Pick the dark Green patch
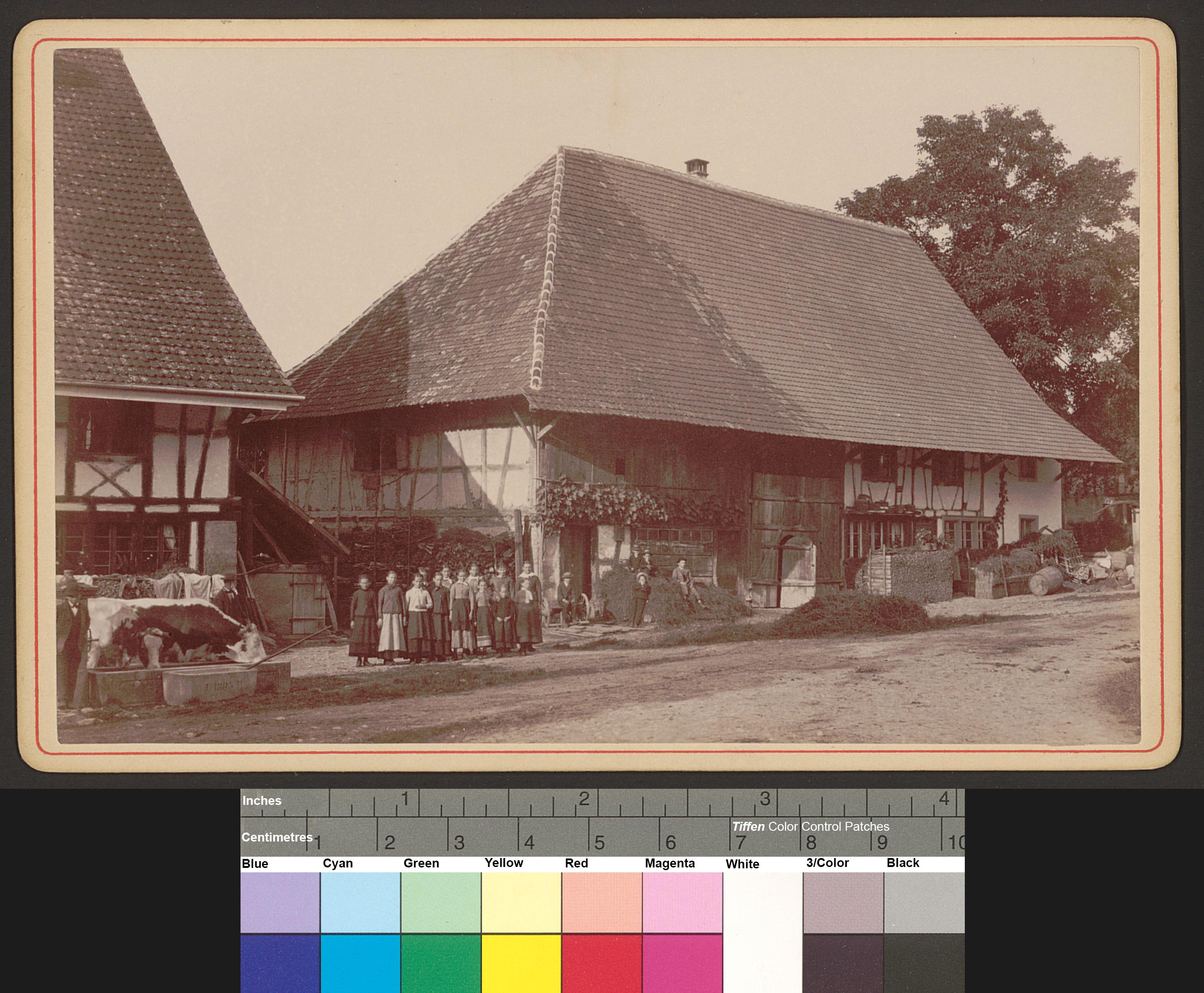The image size is (1204, 993). point(441,964)
